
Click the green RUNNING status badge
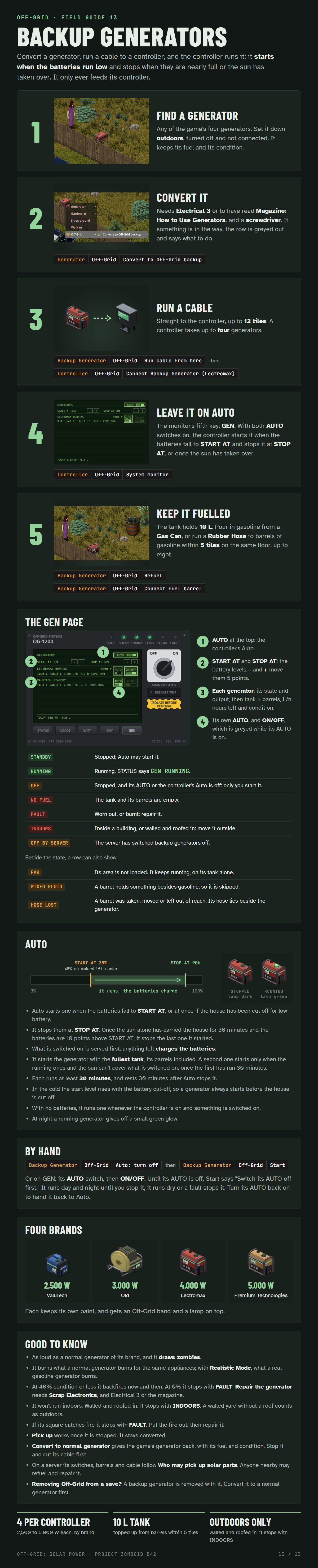pyautogui.click(x=41, y=771)
